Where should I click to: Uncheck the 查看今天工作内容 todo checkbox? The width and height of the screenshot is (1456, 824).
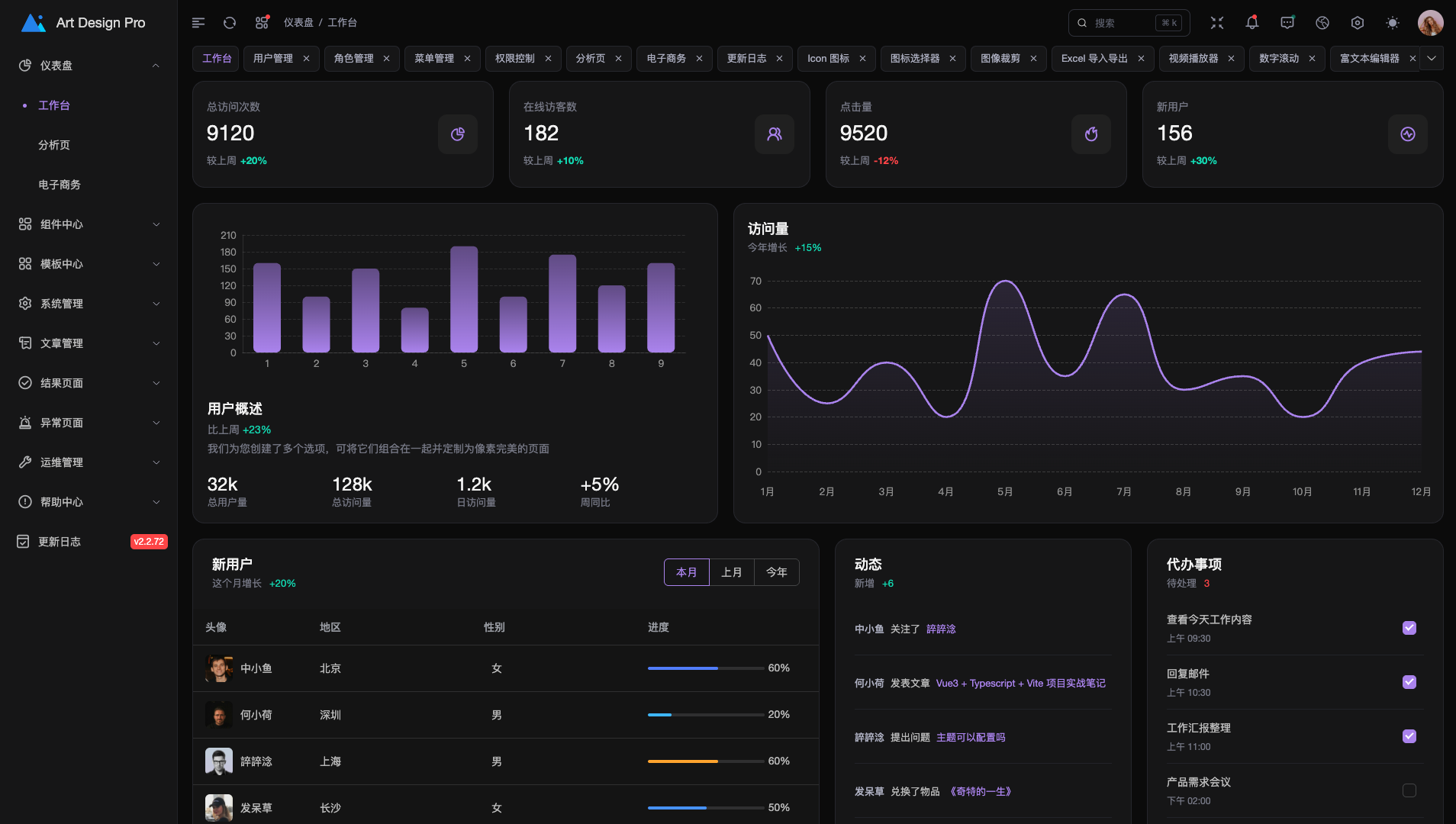point(1409,628)
